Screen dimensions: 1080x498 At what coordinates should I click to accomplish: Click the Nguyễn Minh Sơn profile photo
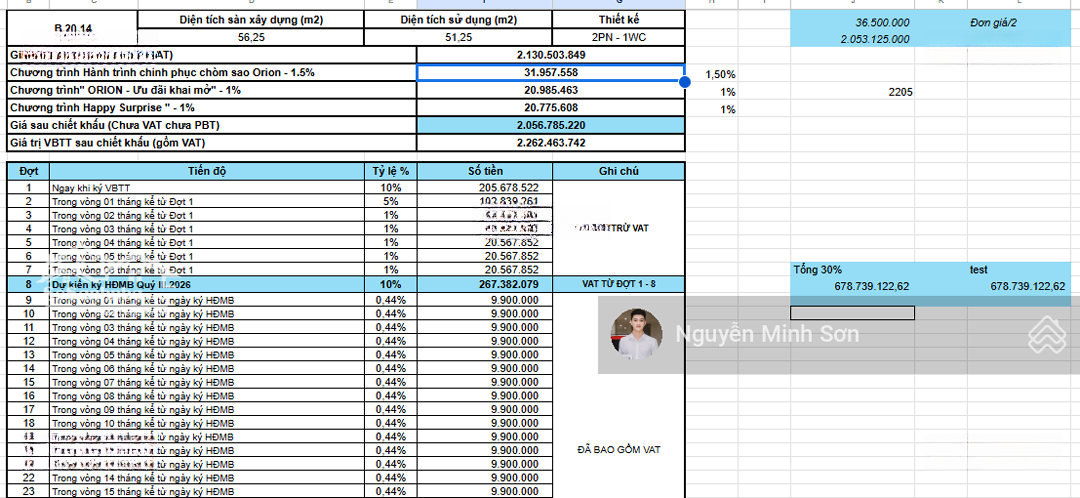636,335
